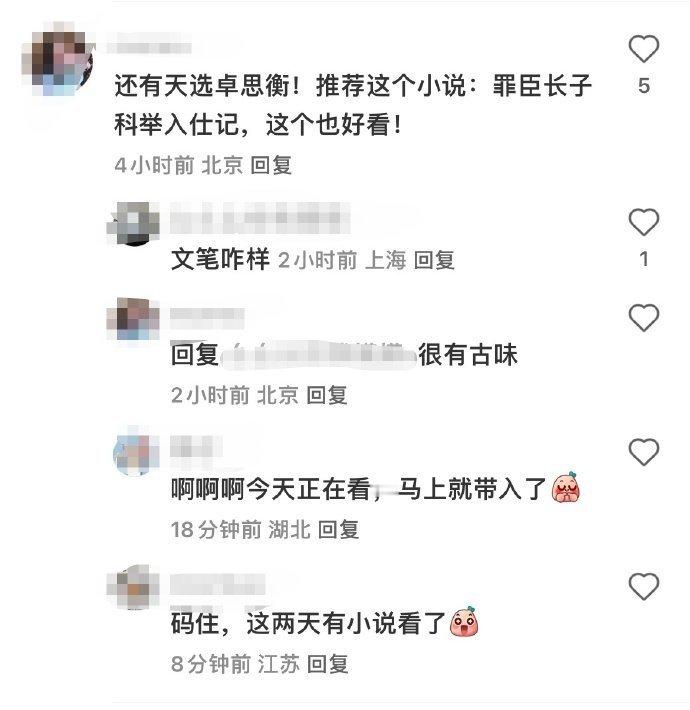This screenshot has height=710, width=690.
Task: Like the 文笔咋样 reply
Action: [643, 222]
